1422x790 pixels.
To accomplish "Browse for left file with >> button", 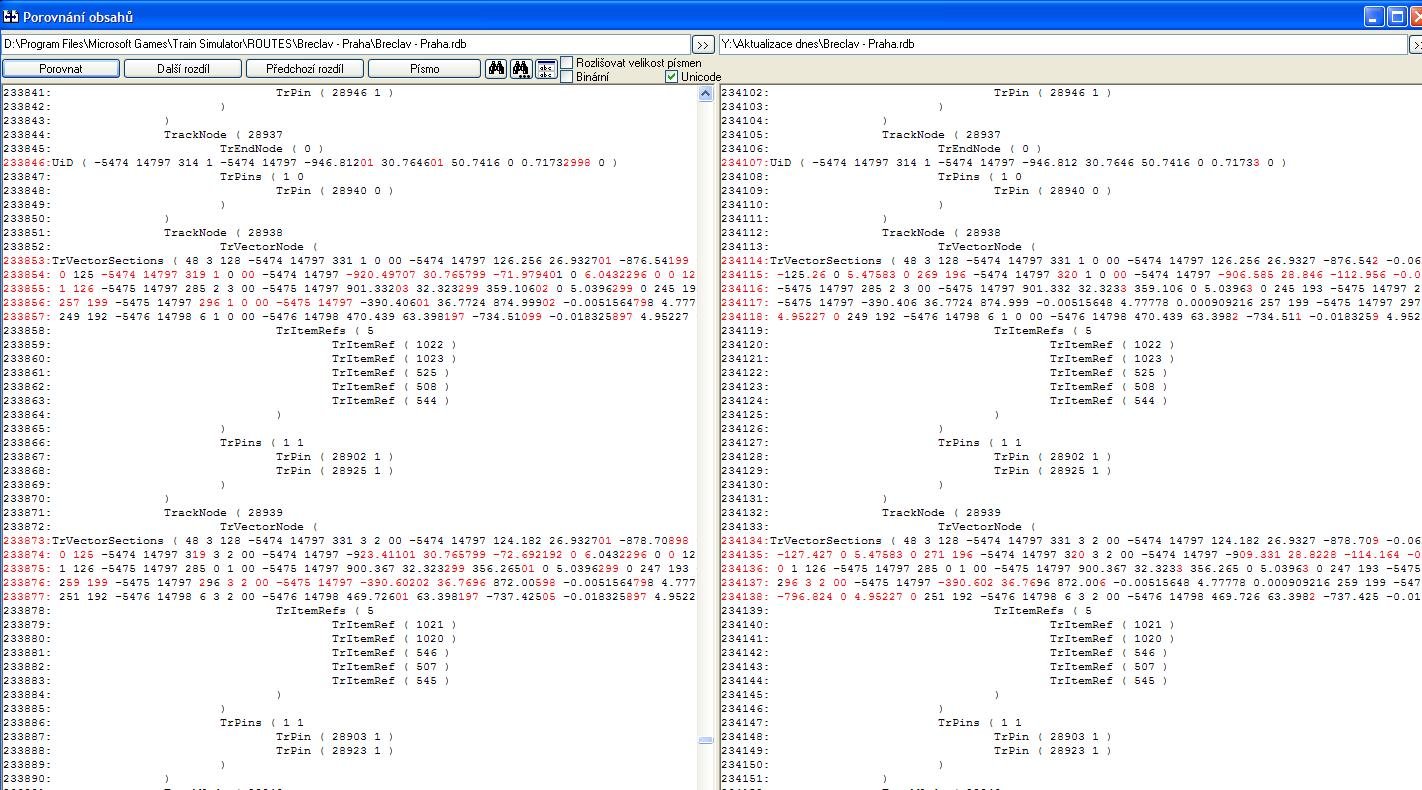I will (x=703, y=45).
